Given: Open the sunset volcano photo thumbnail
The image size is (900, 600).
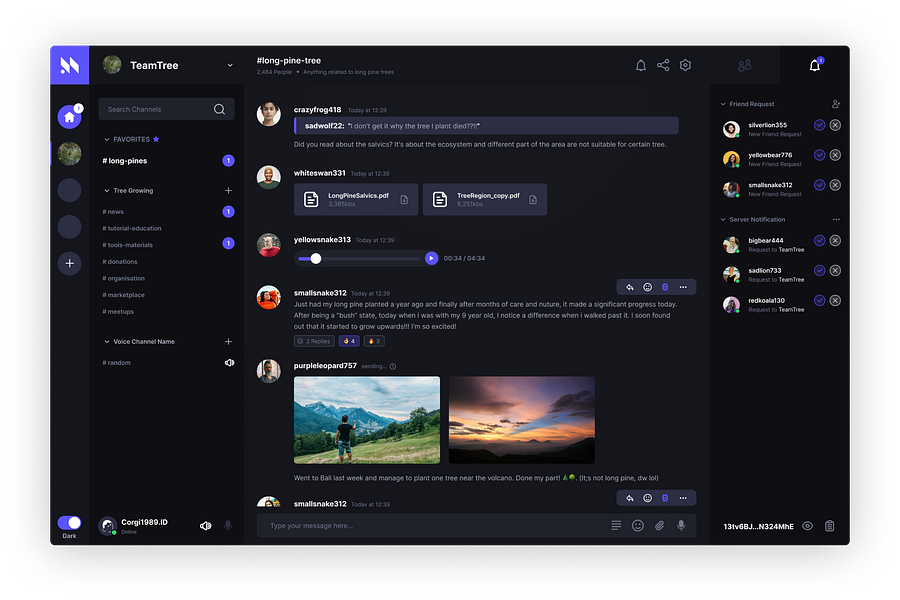Looking at the screenshot, I should coord(522,420).
